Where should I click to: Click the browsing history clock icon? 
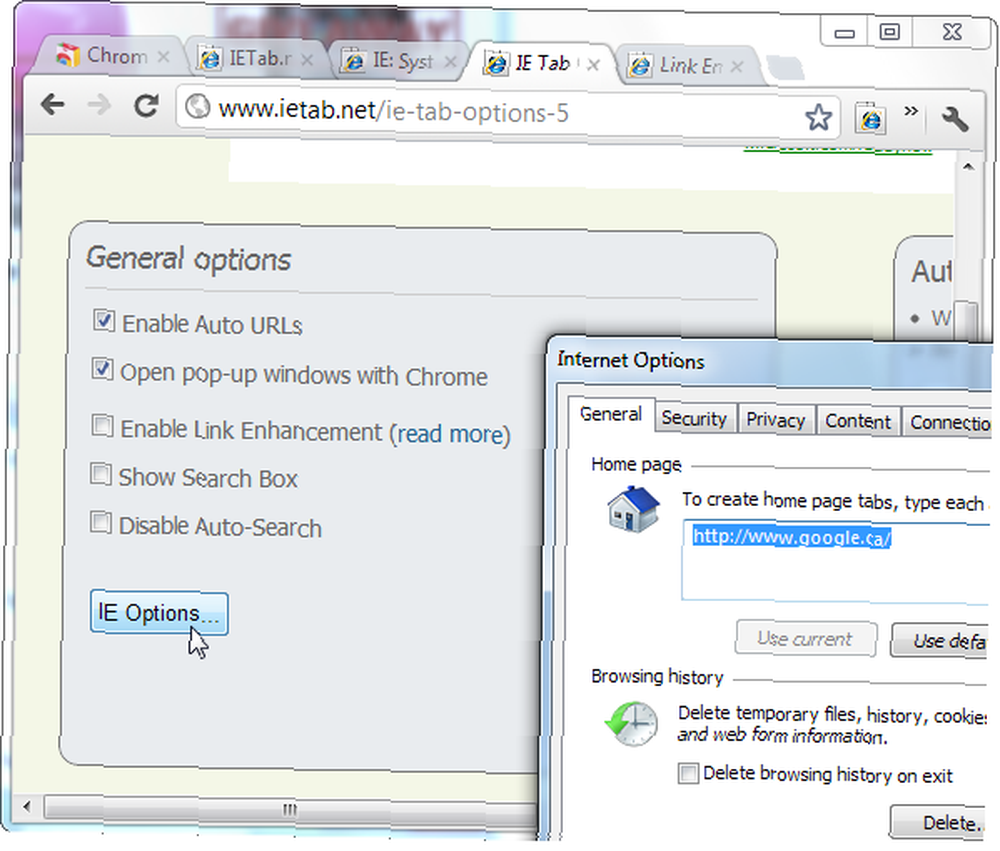[x=631, y=723]
